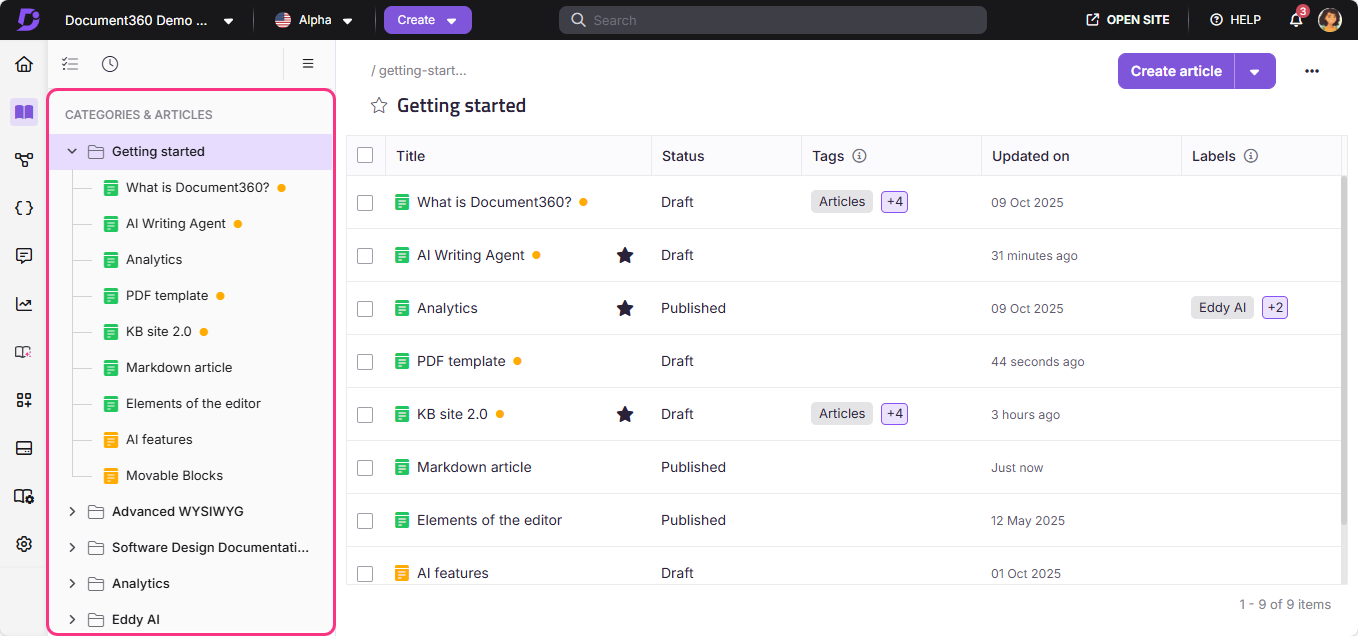1358x636 pixels.
Task: Check the select-all box in the table header
Action: point(365,155)
